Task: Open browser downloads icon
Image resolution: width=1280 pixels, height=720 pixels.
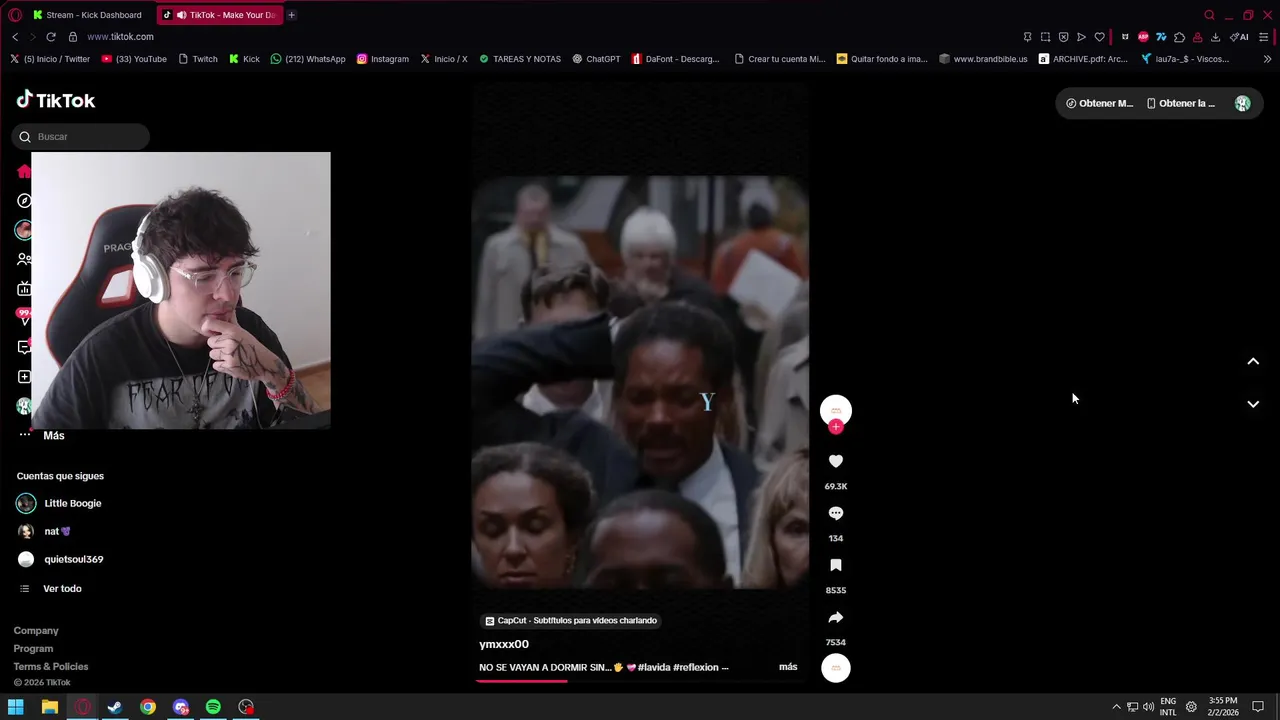Action: click(x=1215, y=37)
